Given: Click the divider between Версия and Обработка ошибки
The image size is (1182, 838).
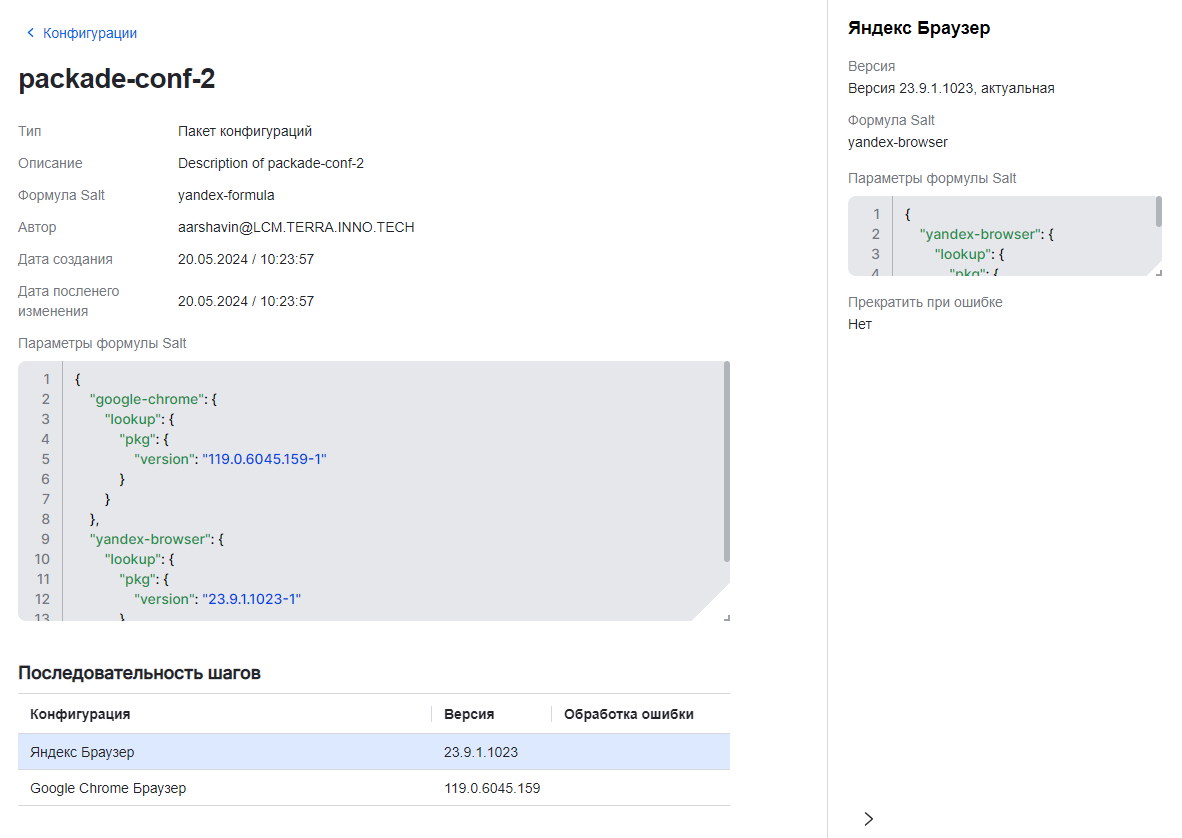Looking at the screenshot, I should click(x=551, y=714).
